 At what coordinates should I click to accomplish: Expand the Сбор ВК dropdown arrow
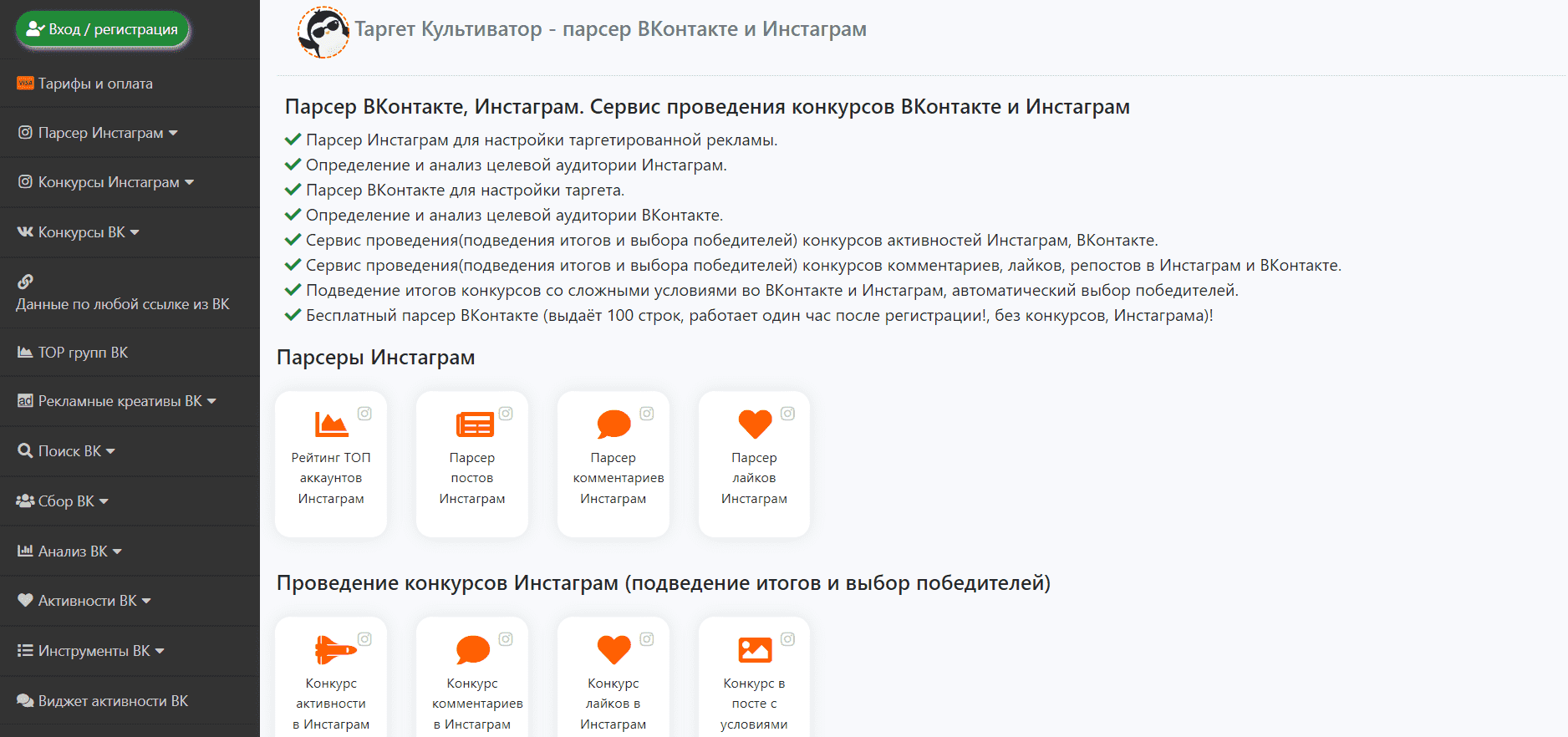pos(104,501)
